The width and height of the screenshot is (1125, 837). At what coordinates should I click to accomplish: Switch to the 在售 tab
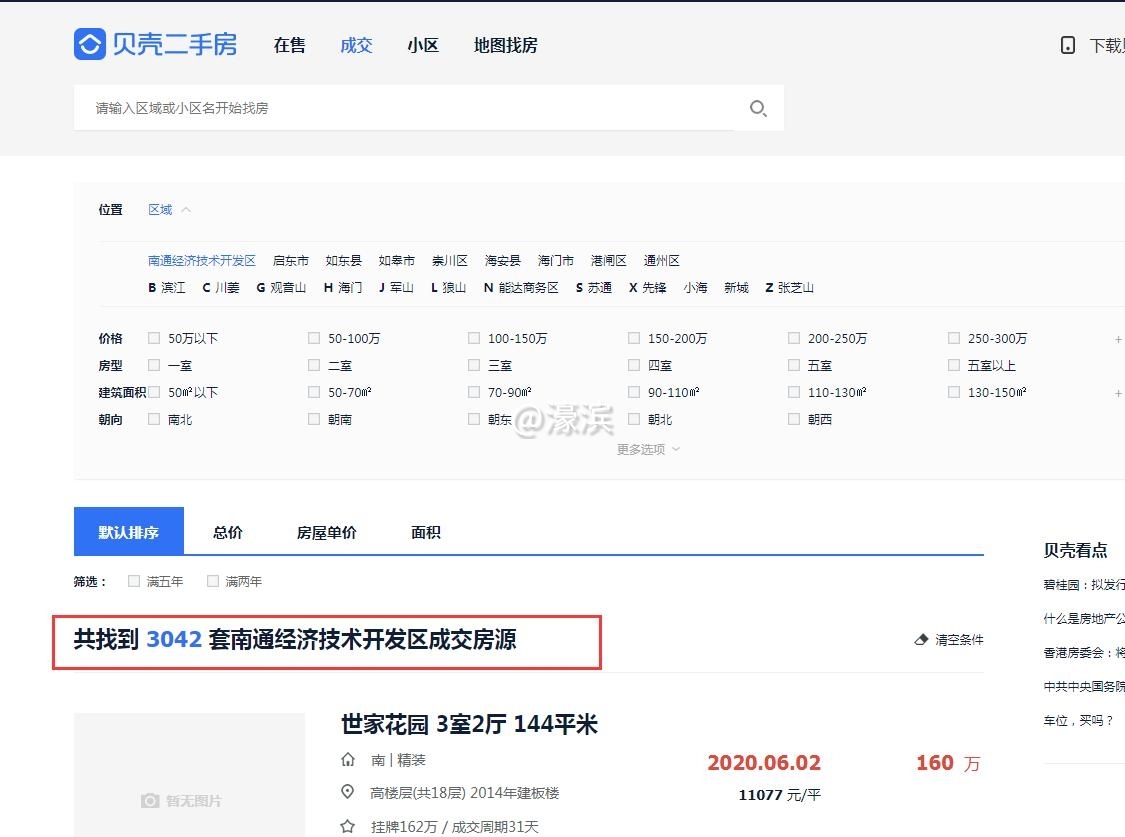(289, 45)
